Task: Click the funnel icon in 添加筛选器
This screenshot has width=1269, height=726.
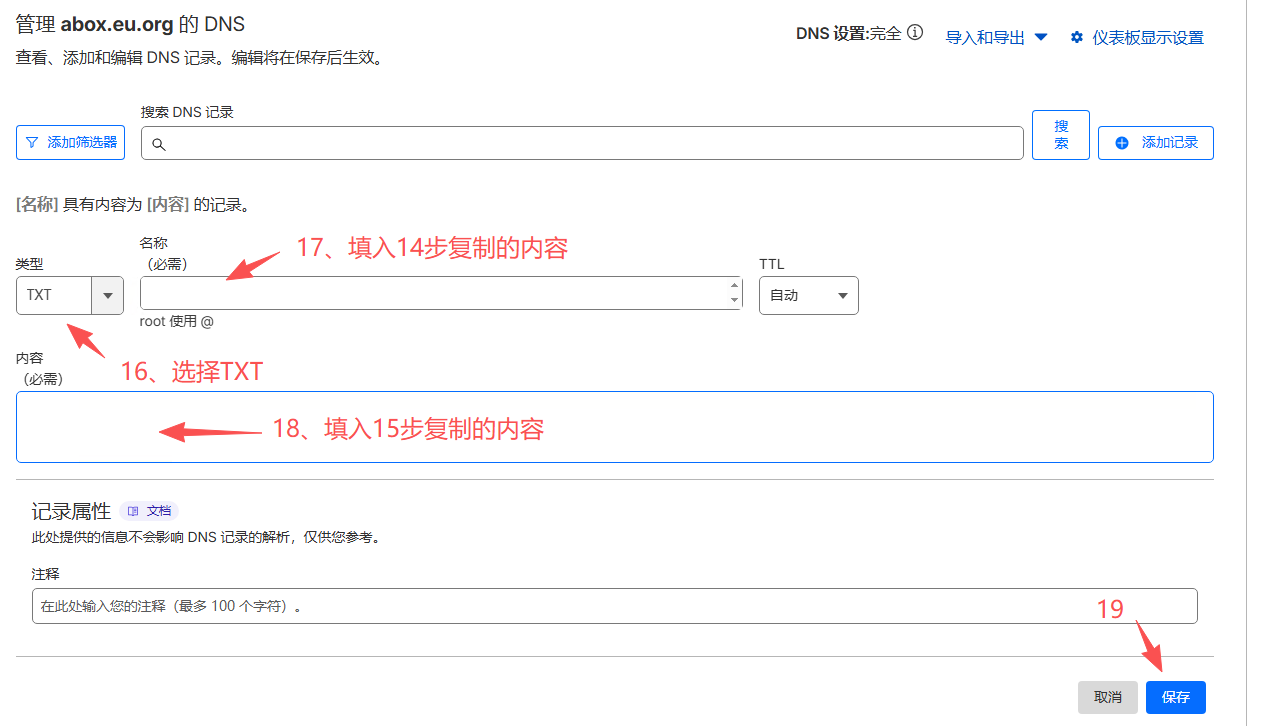Action: (32, 143)
